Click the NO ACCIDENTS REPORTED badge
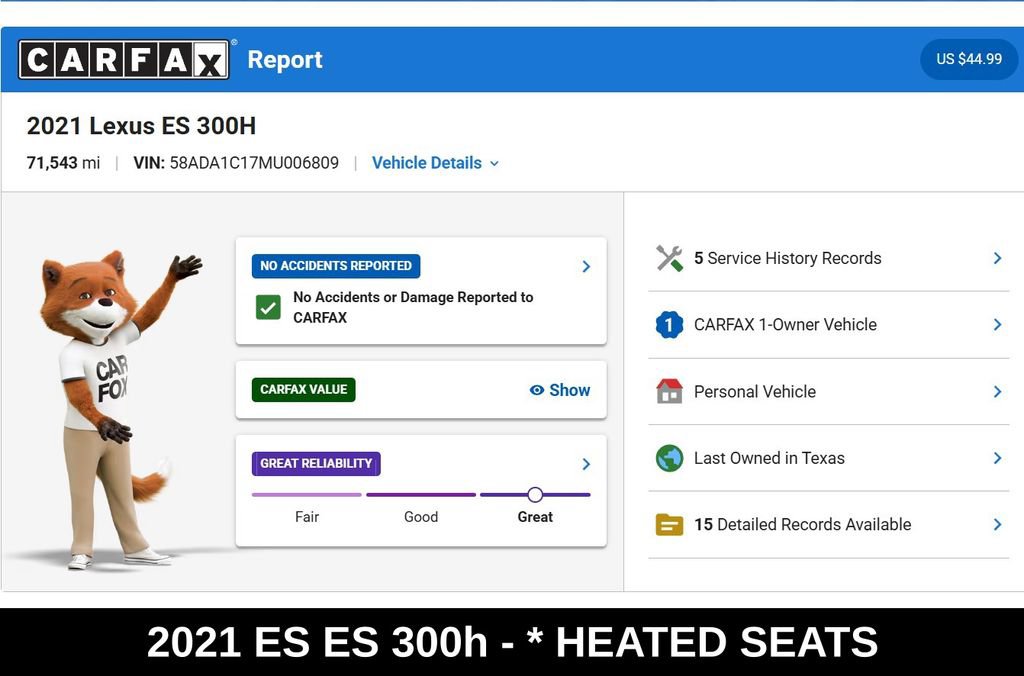This screenshot has height=676, width=1024. click(336, 266)
